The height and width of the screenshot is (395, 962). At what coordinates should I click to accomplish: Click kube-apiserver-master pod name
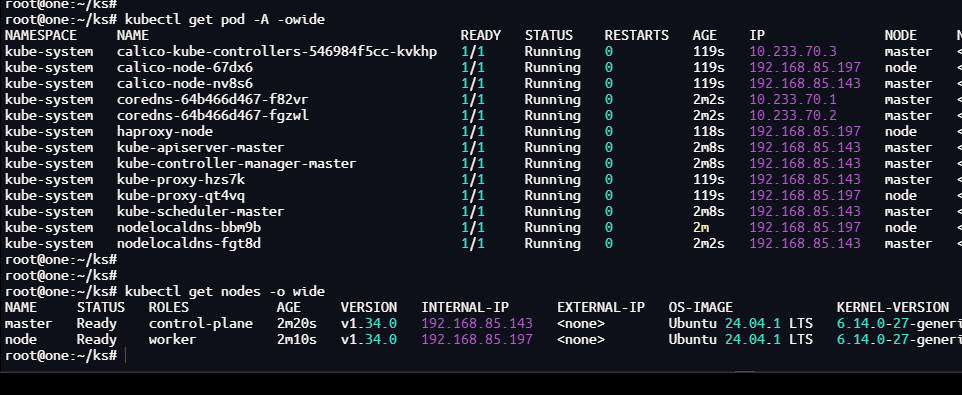[201, 148]
